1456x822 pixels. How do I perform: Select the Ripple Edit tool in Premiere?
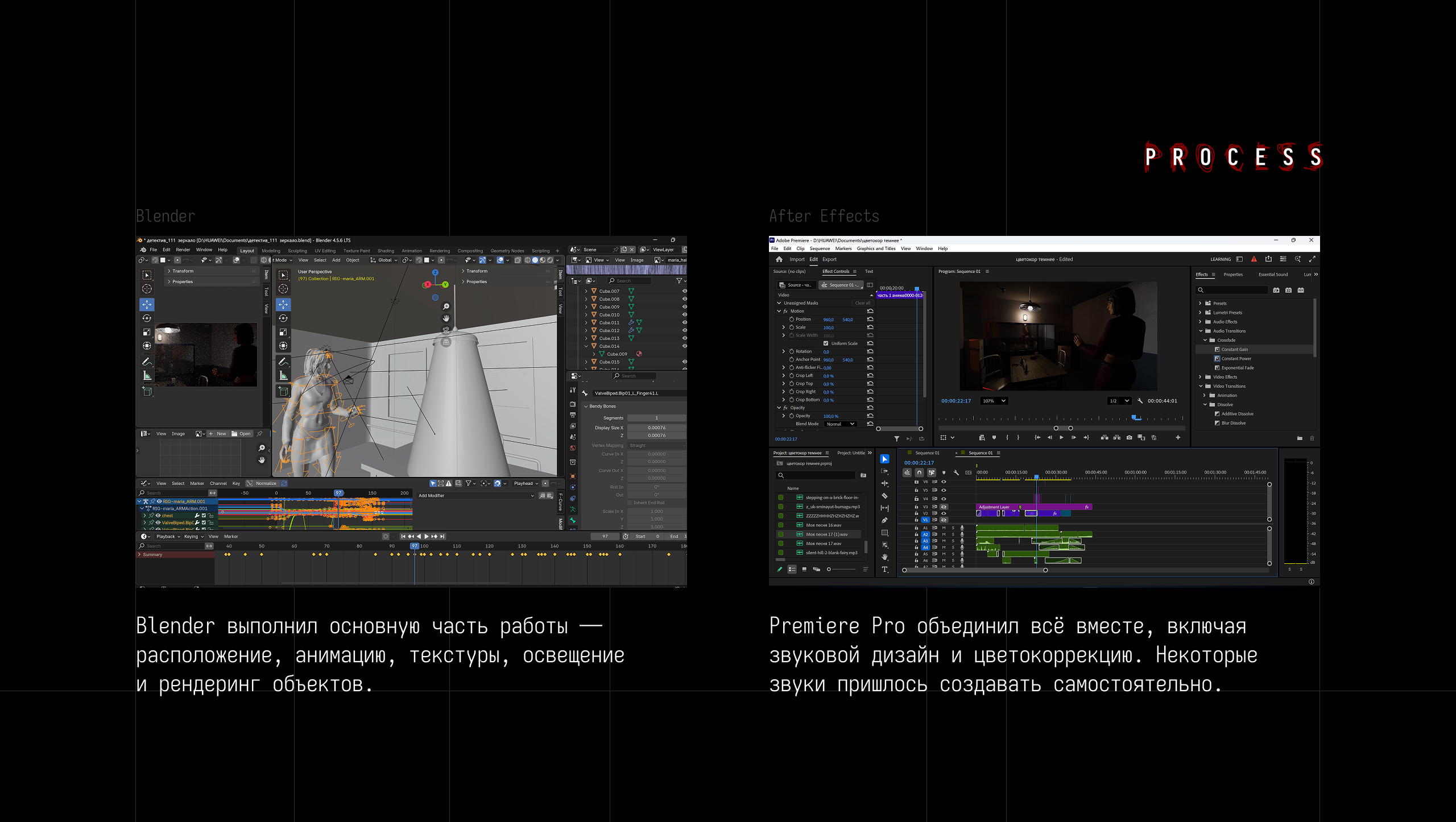(884, 484)
